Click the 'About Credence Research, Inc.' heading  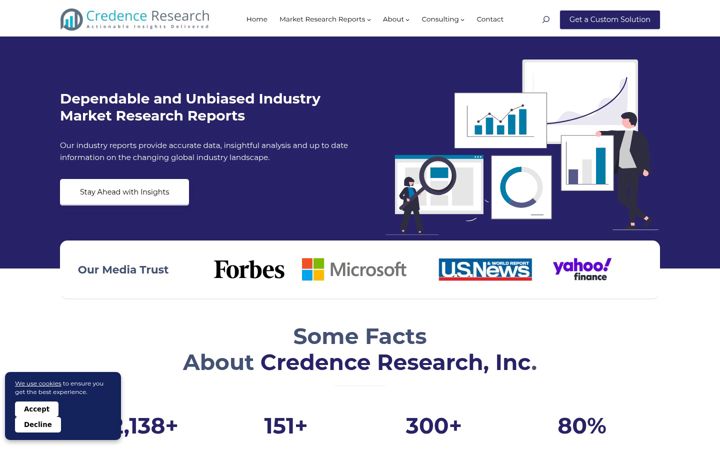(360, 362)
